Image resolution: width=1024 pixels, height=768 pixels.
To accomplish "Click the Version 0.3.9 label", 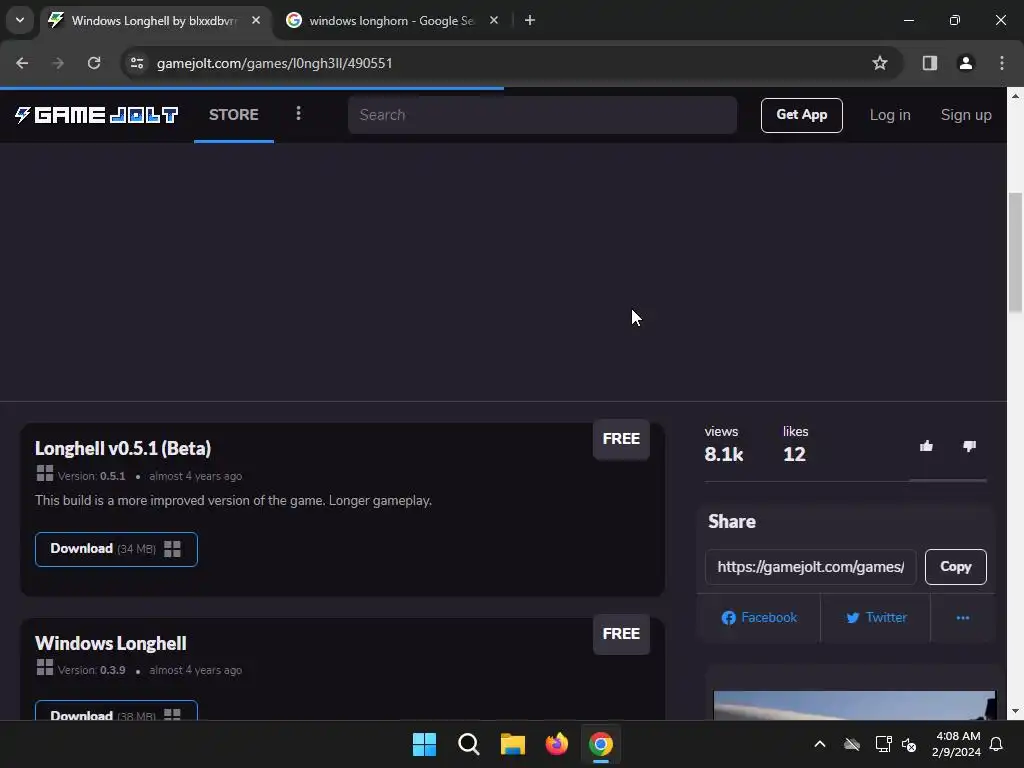I will (91, 670).
